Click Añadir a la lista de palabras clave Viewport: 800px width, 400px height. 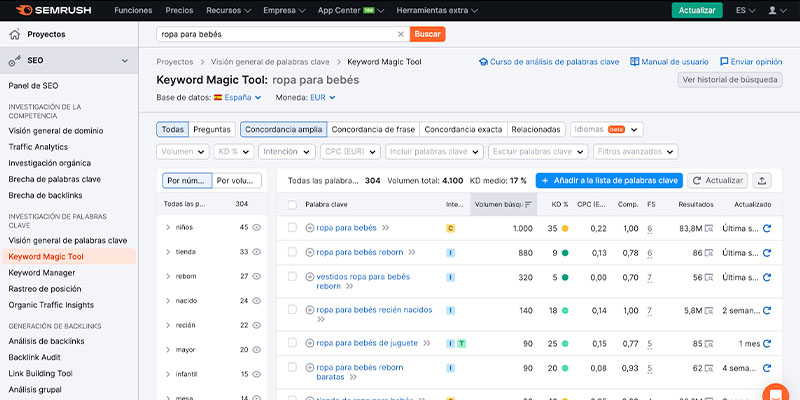[609, 181]
